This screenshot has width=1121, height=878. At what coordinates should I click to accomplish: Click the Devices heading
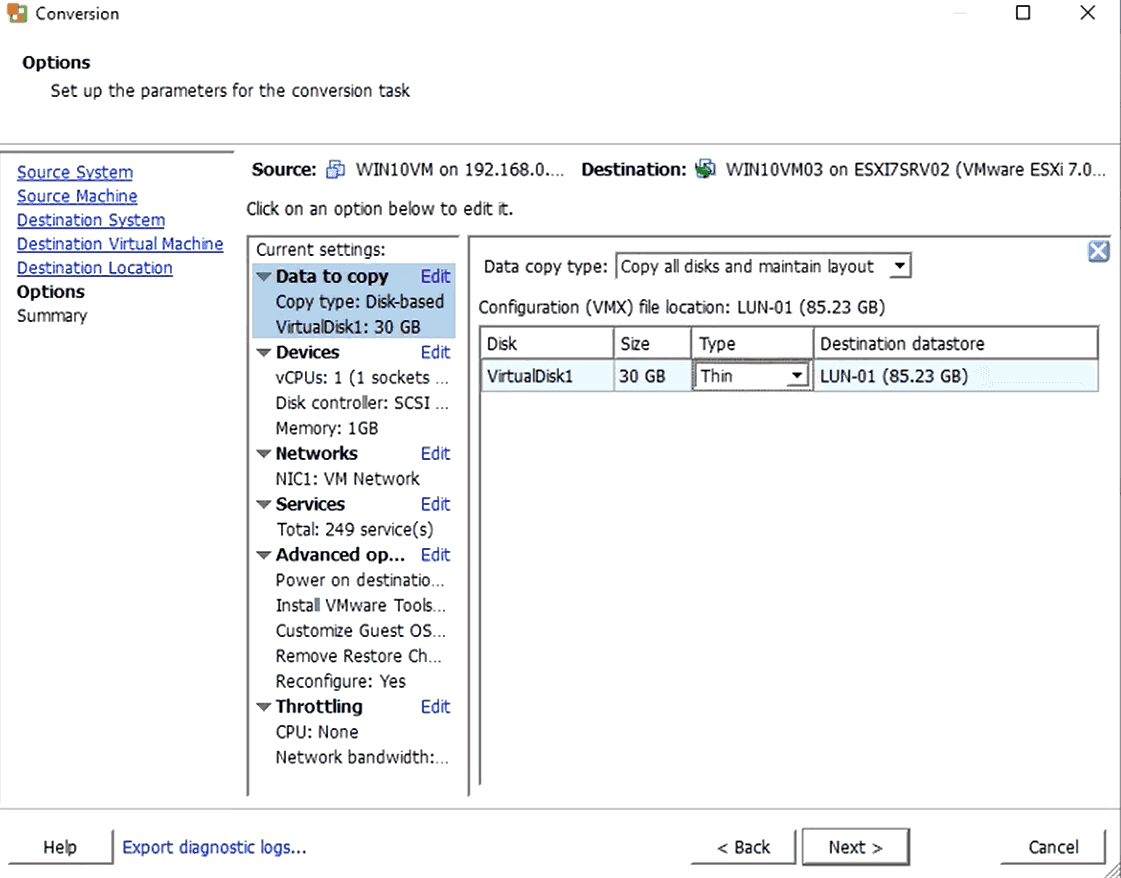click(x=307, y=352)
